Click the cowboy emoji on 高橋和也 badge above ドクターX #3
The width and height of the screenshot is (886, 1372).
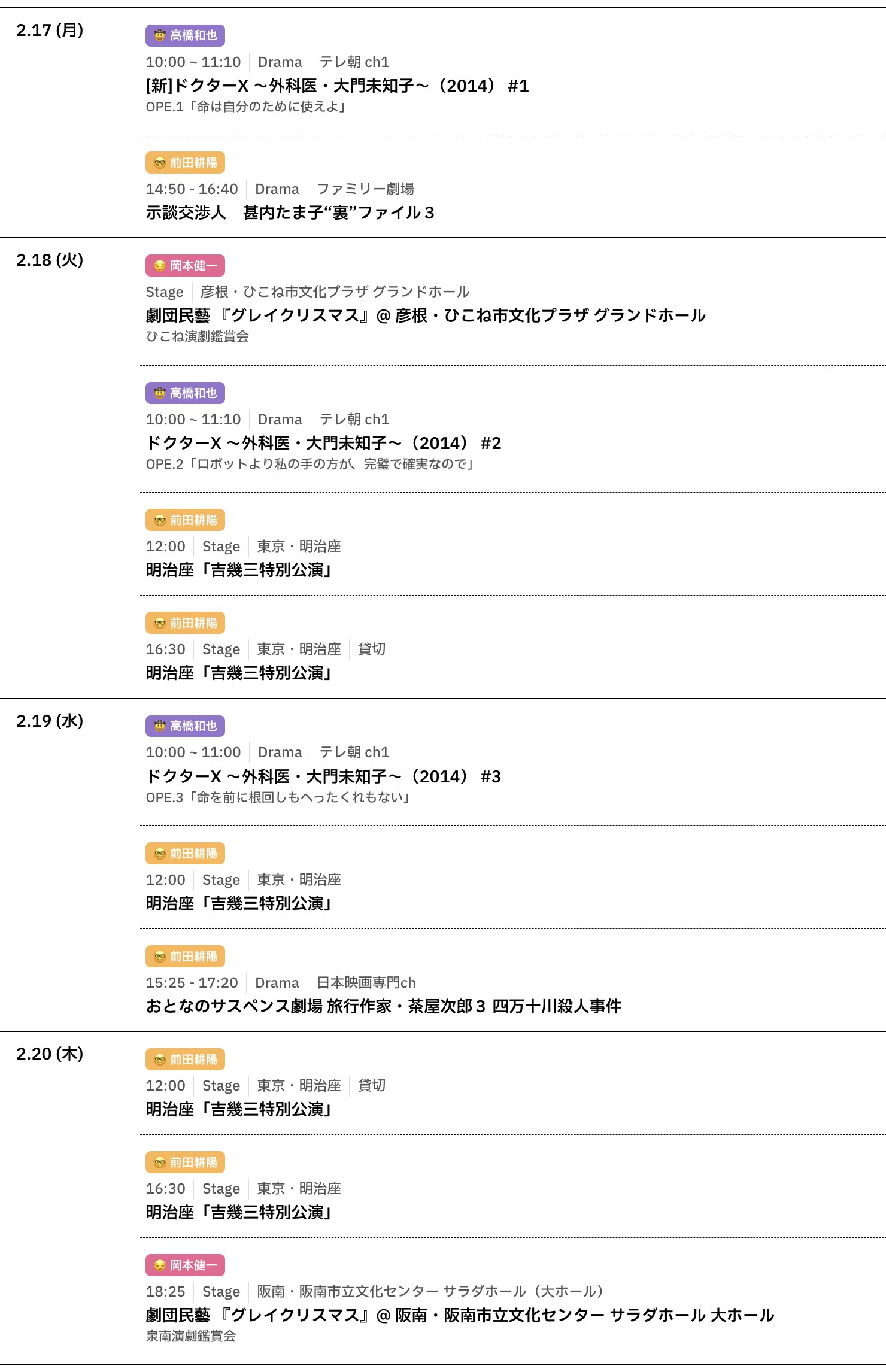(159, 726)
